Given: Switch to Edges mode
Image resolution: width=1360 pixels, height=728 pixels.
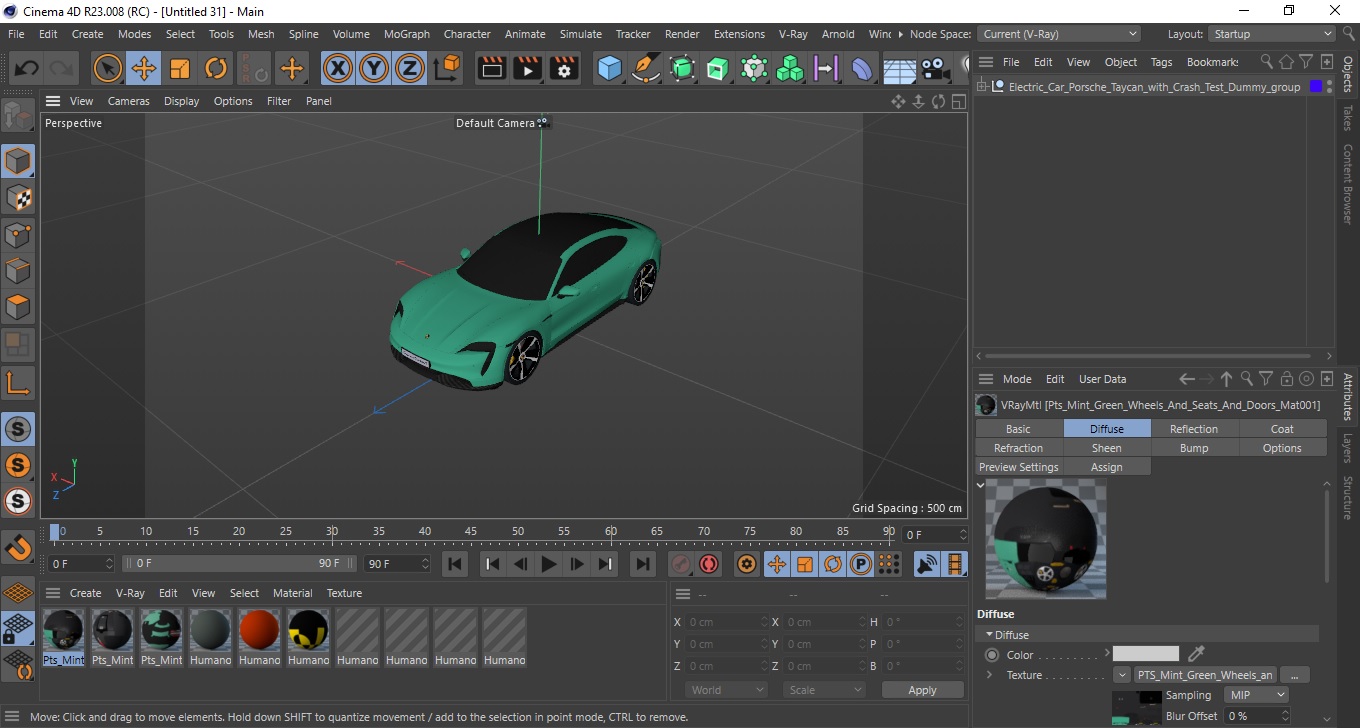Looking at the screenshot, I should 18,270.
